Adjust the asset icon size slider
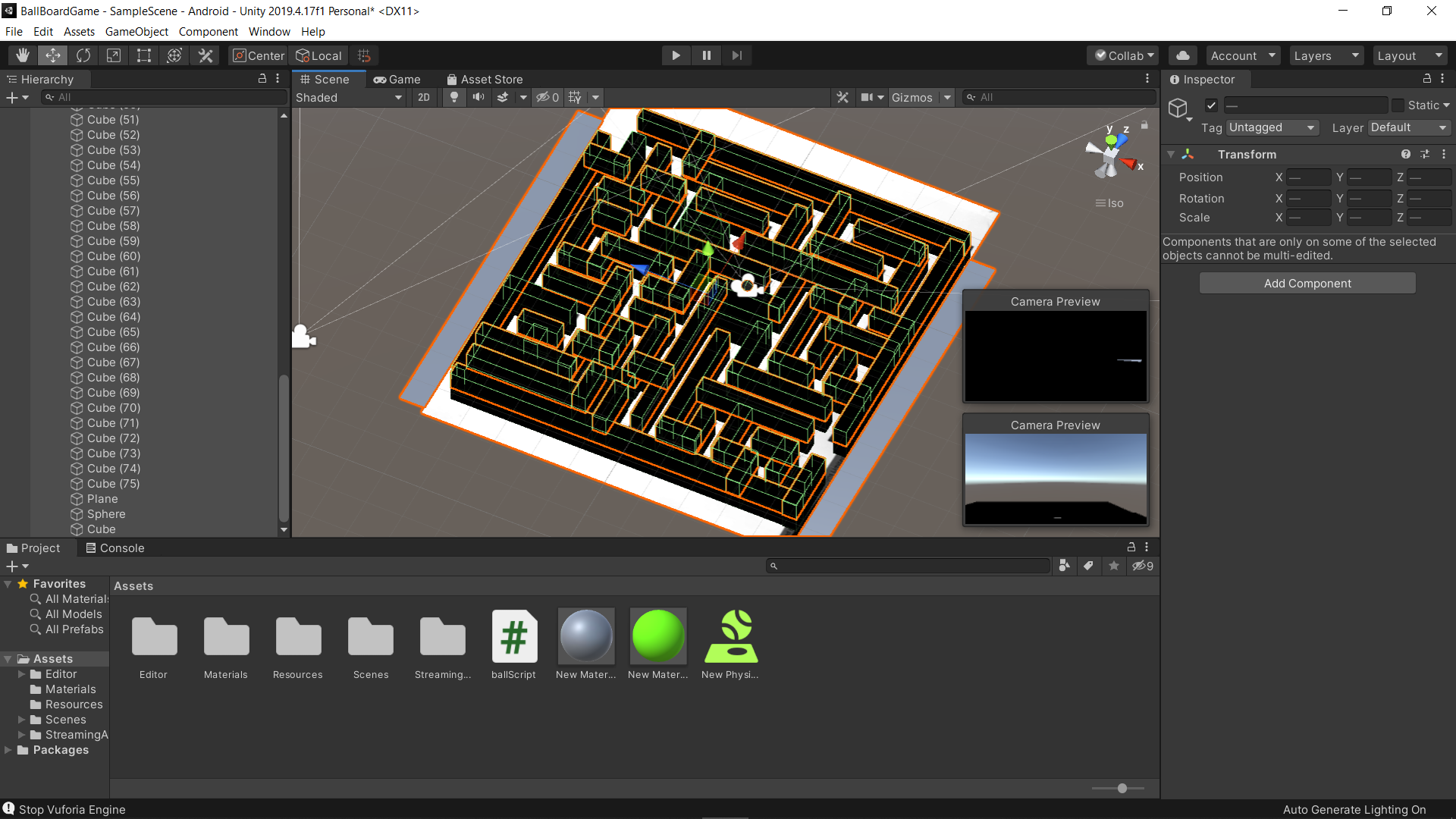The image size is (1456, 819). [x=1122, y=789]
